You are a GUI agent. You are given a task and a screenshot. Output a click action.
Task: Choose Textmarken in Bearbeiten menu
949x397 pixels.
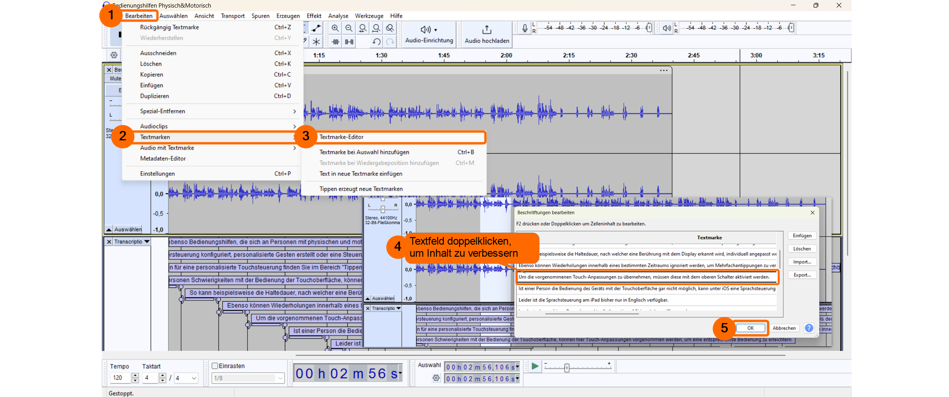click(x=212, y=137)
